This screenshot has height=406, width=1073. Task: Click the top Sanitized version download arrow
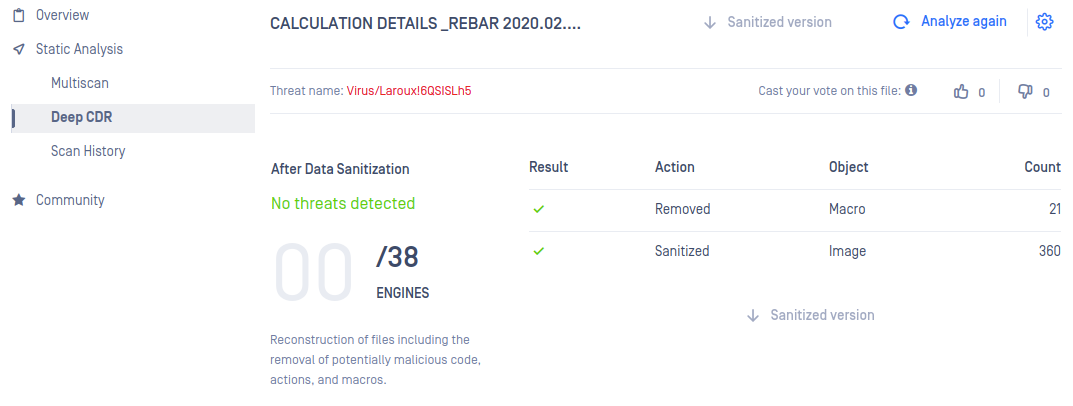coord(710,23)
